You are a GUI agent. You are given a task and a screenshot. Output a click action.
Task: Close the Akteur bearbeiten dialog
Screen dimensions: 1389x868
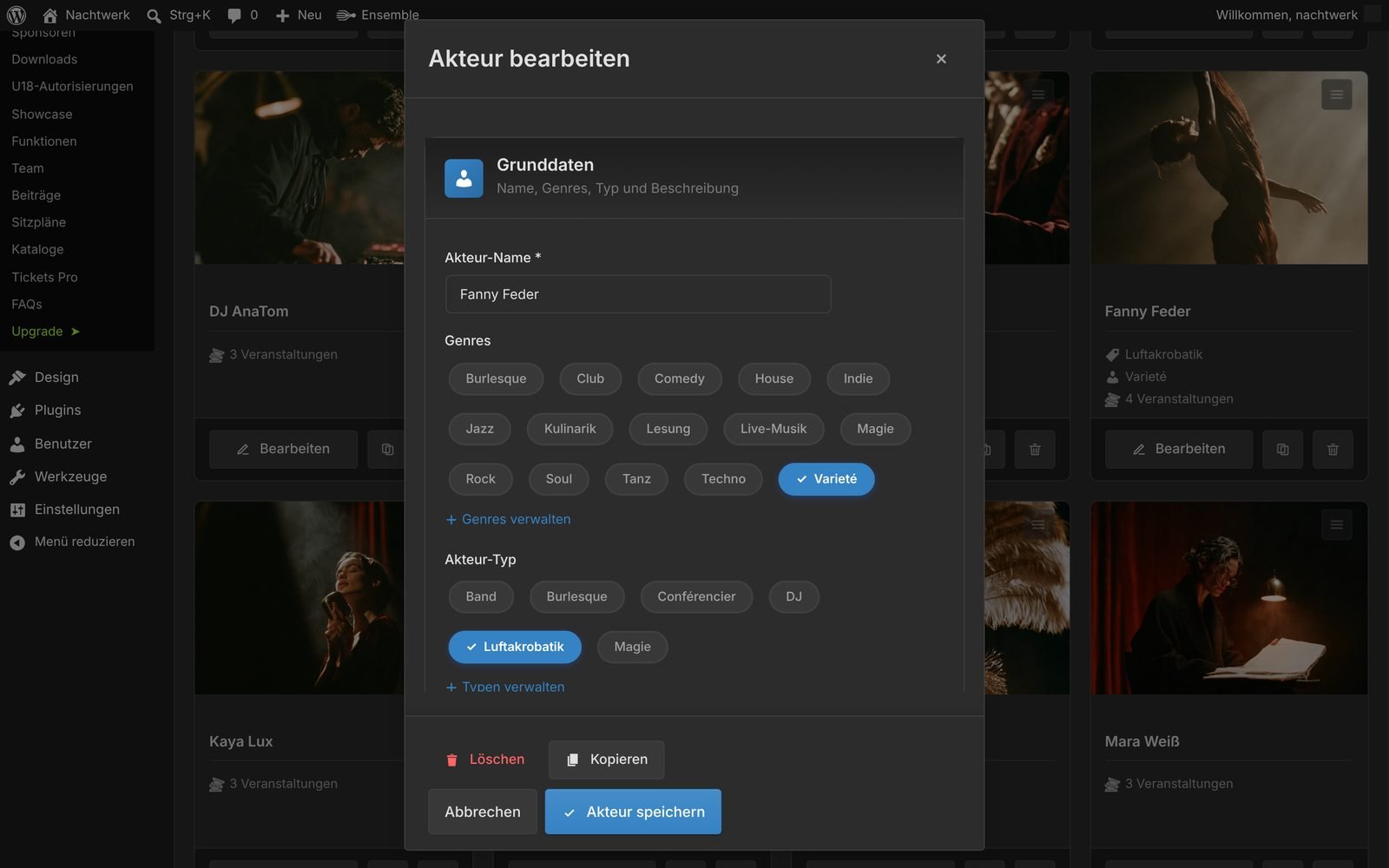pyautogui.click(x=941, y=59)
